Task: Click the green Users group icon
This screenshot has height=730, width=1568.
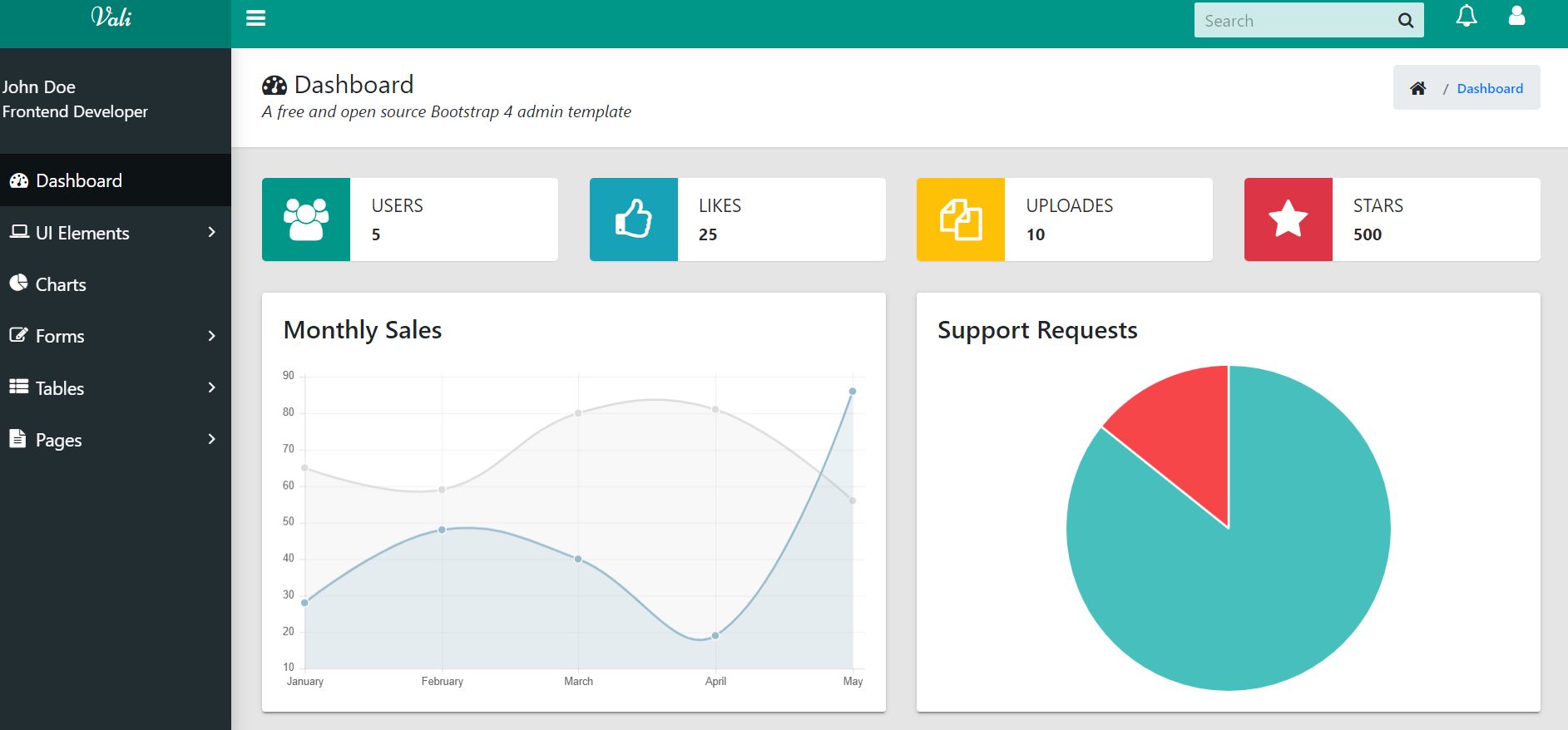Action: 305,219
